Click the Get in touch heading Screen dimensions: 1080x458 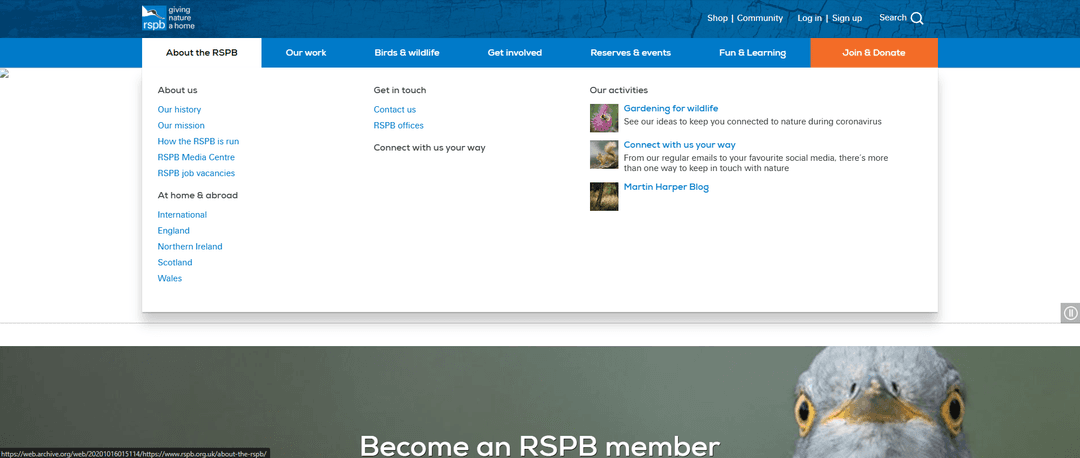400,90
